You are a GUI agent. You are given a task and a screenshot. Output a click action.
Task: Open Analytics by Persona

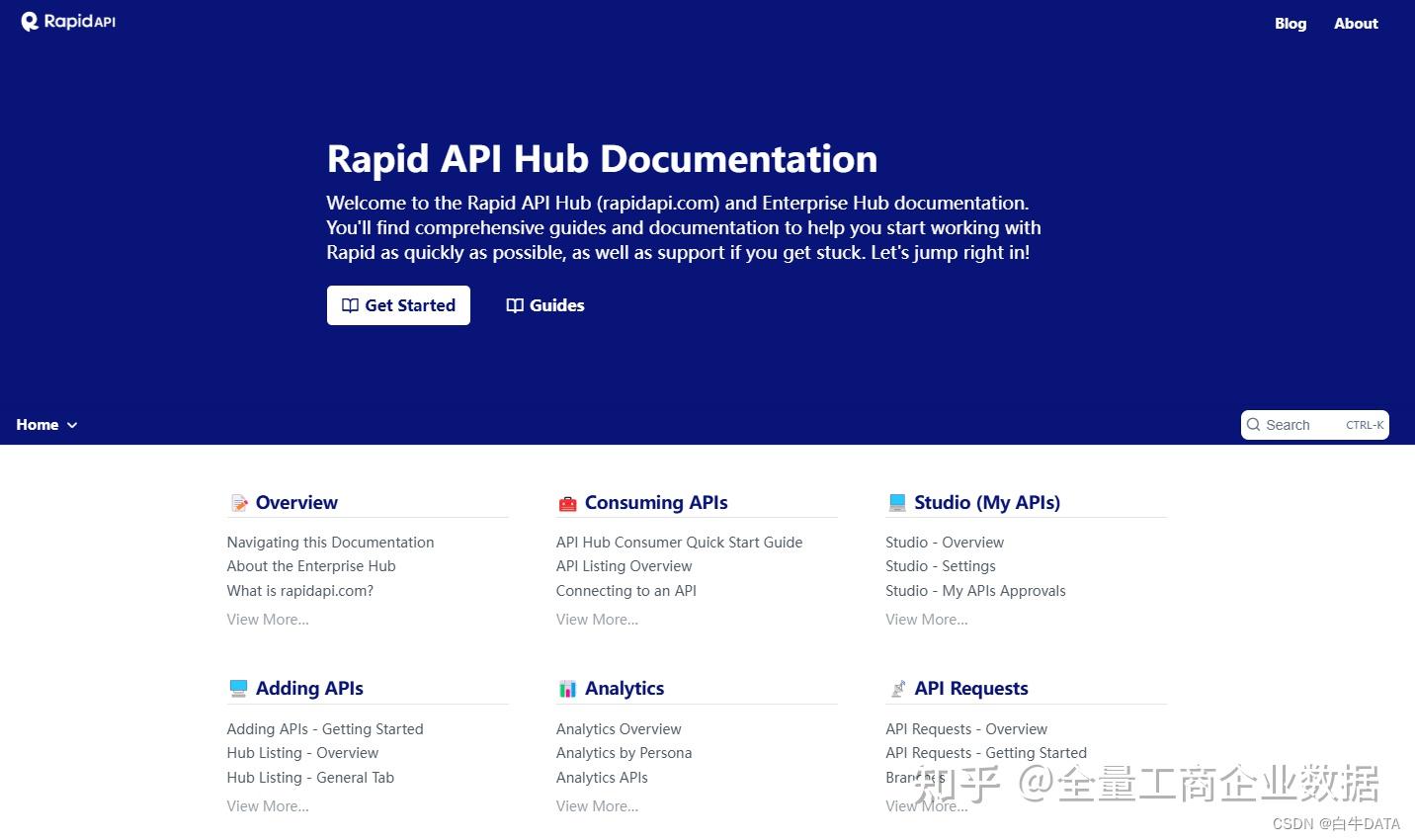point(624,753)
